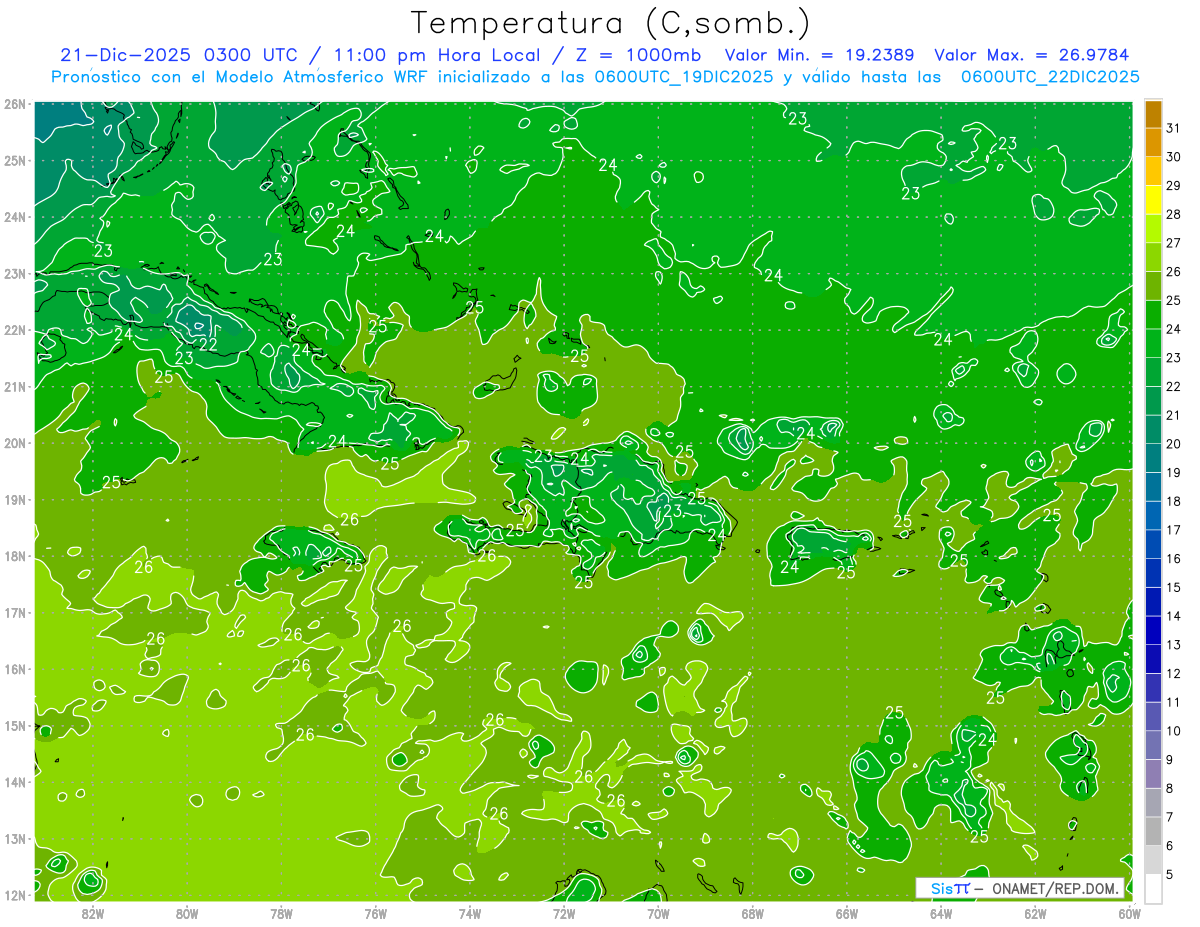
Task: Click latitude axis label 25N
Action: (15, 160)
